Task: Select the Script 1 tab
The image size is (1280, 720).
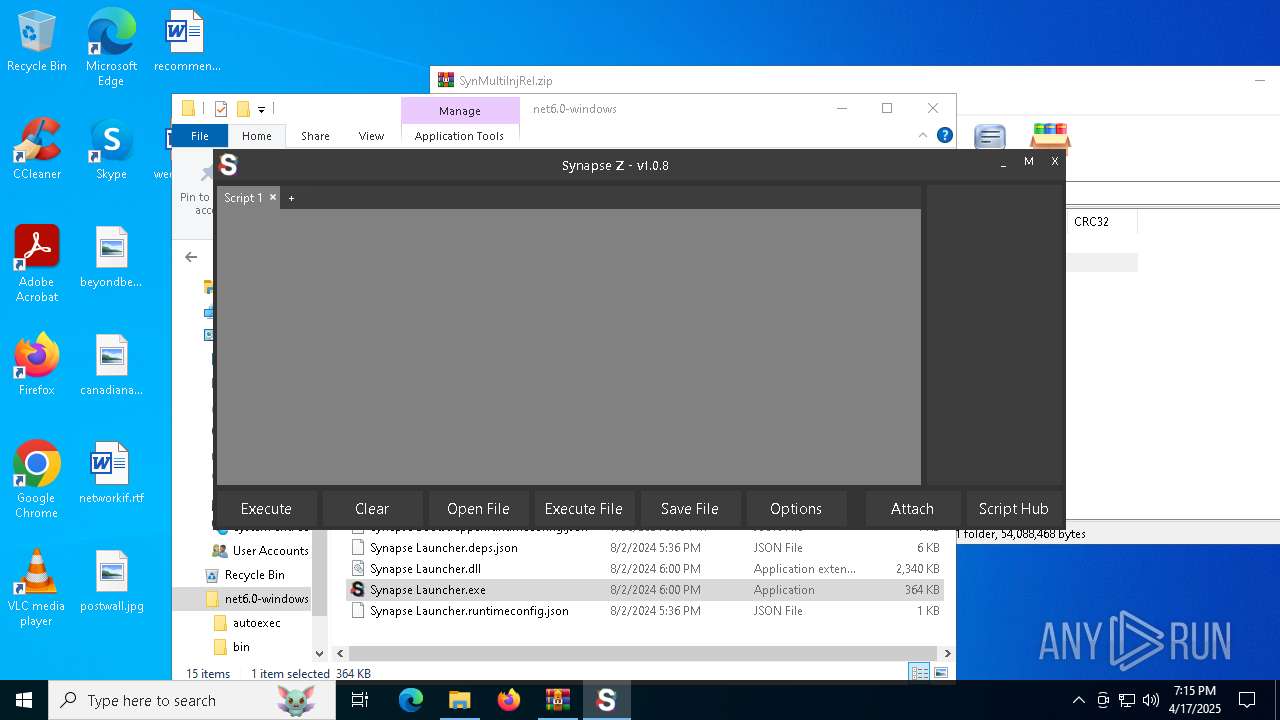Action: (243, 198)
